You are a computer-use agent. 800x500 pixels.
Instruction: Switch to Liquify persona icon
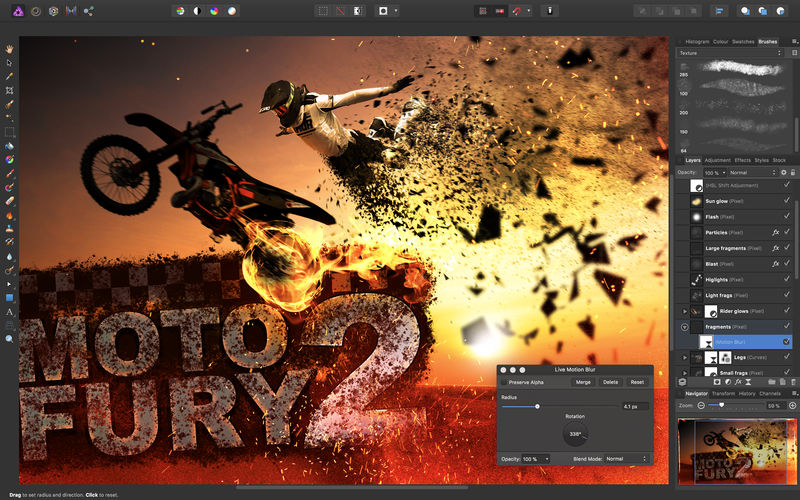pos(36,11)
